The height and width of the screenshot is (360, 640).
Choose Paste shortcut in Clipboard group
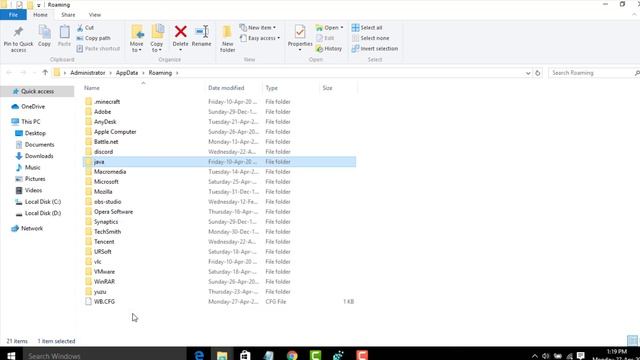[98, 49]
